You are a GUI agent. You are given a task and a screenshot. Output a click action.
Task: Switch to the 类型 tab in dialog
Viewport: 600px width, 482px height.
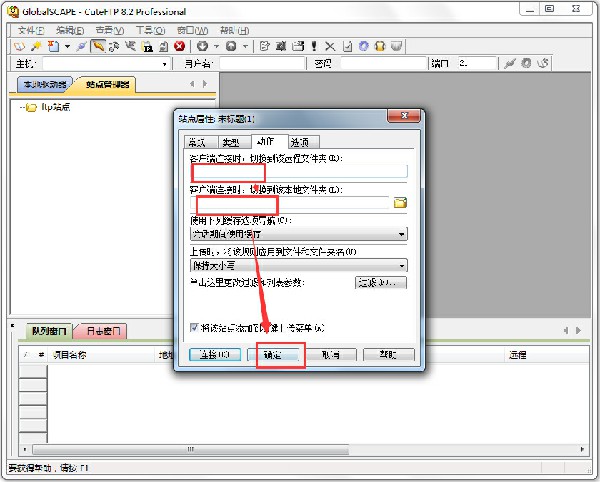(231, 142)
